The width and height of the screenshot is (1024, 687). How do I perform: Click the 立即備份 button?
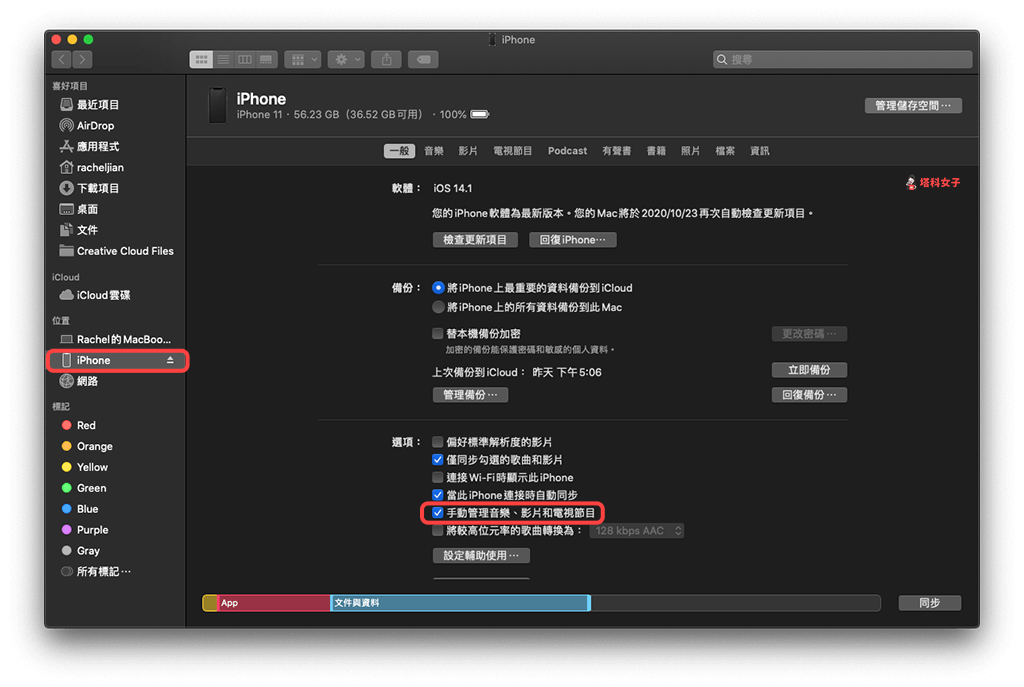[809, 370]
